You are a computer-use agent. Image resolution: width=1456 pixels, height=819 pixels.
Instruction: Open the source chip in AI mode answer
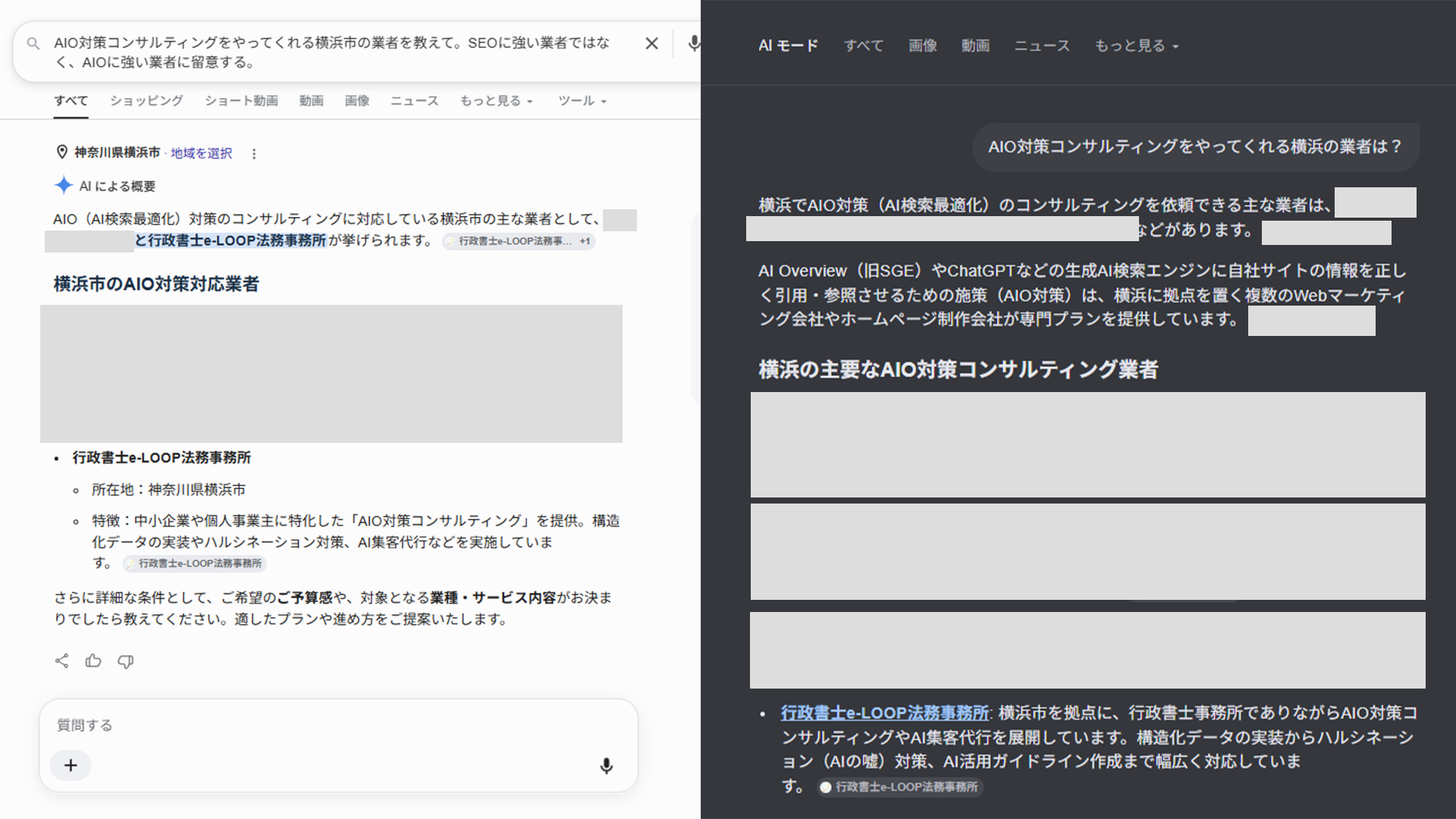899,787
